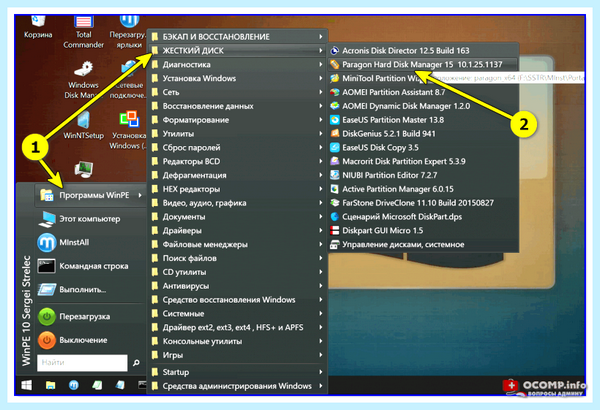Click the MInstAll icon in Start menu
This screenshot has height=410, width=600.
47,242
